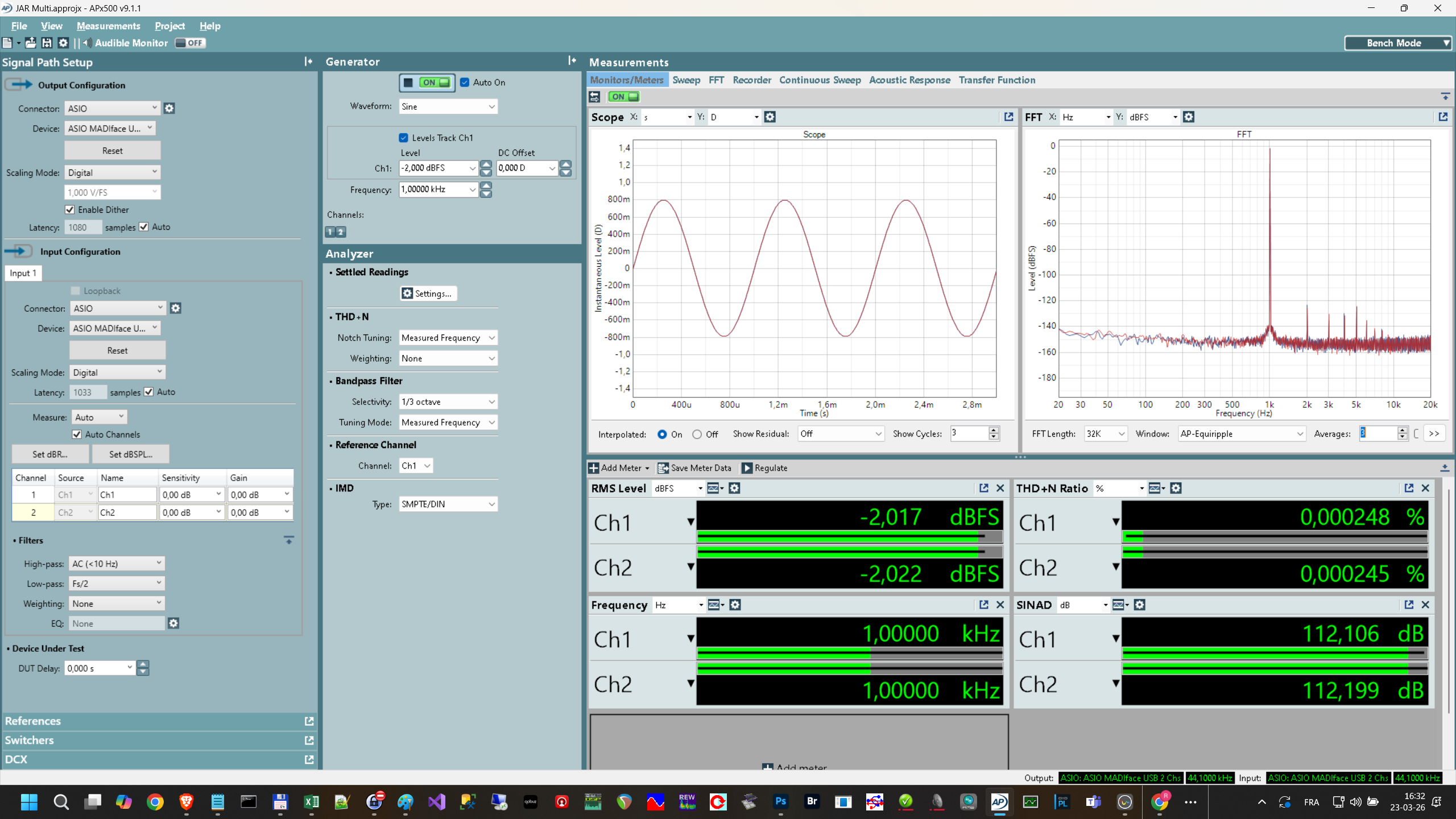
Task: Click Settled Readings Settings... button
Action: click(428, 293)
